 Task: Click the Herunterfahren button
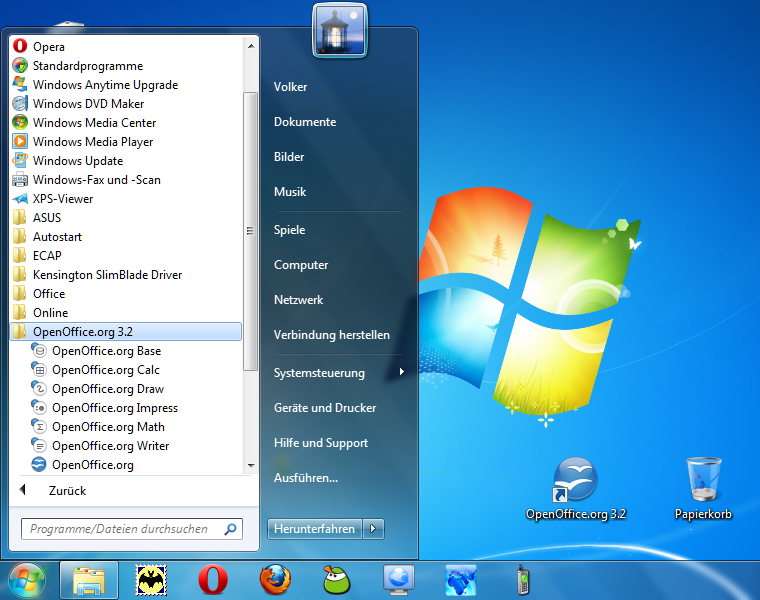pyautogui.click(x=315, y=529)
